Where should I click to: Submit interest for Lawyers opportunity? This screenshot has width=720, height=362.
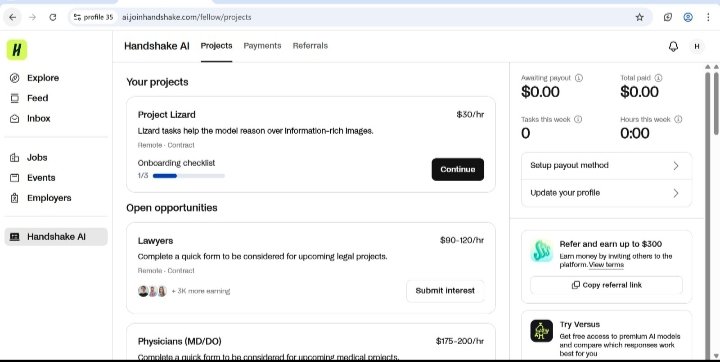(x=445, y=291)
